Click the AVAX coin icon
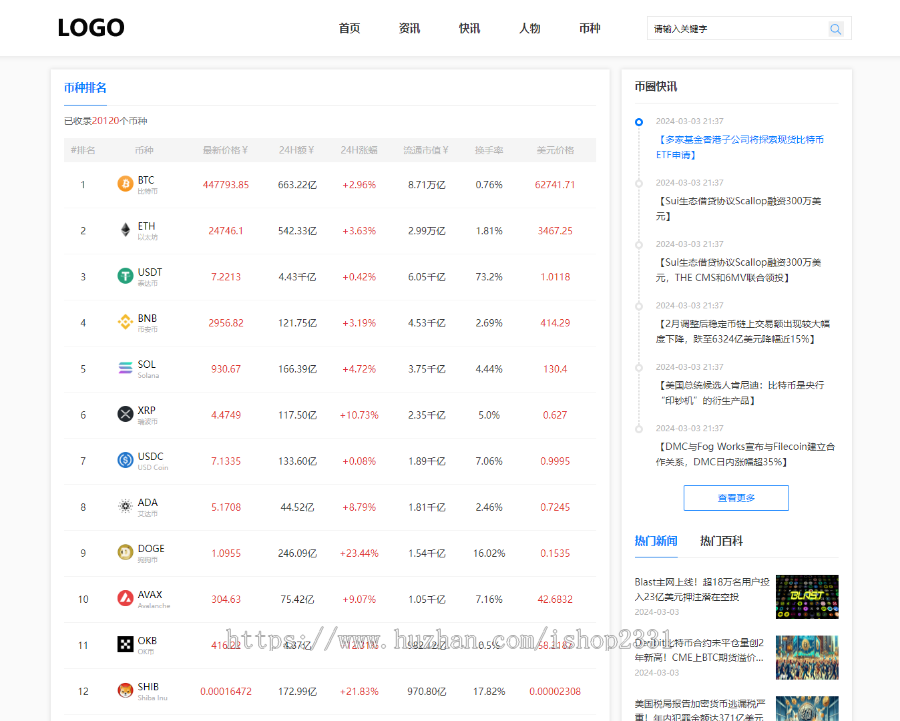Screen dimensions: 900x721 [x=125, y=598]
